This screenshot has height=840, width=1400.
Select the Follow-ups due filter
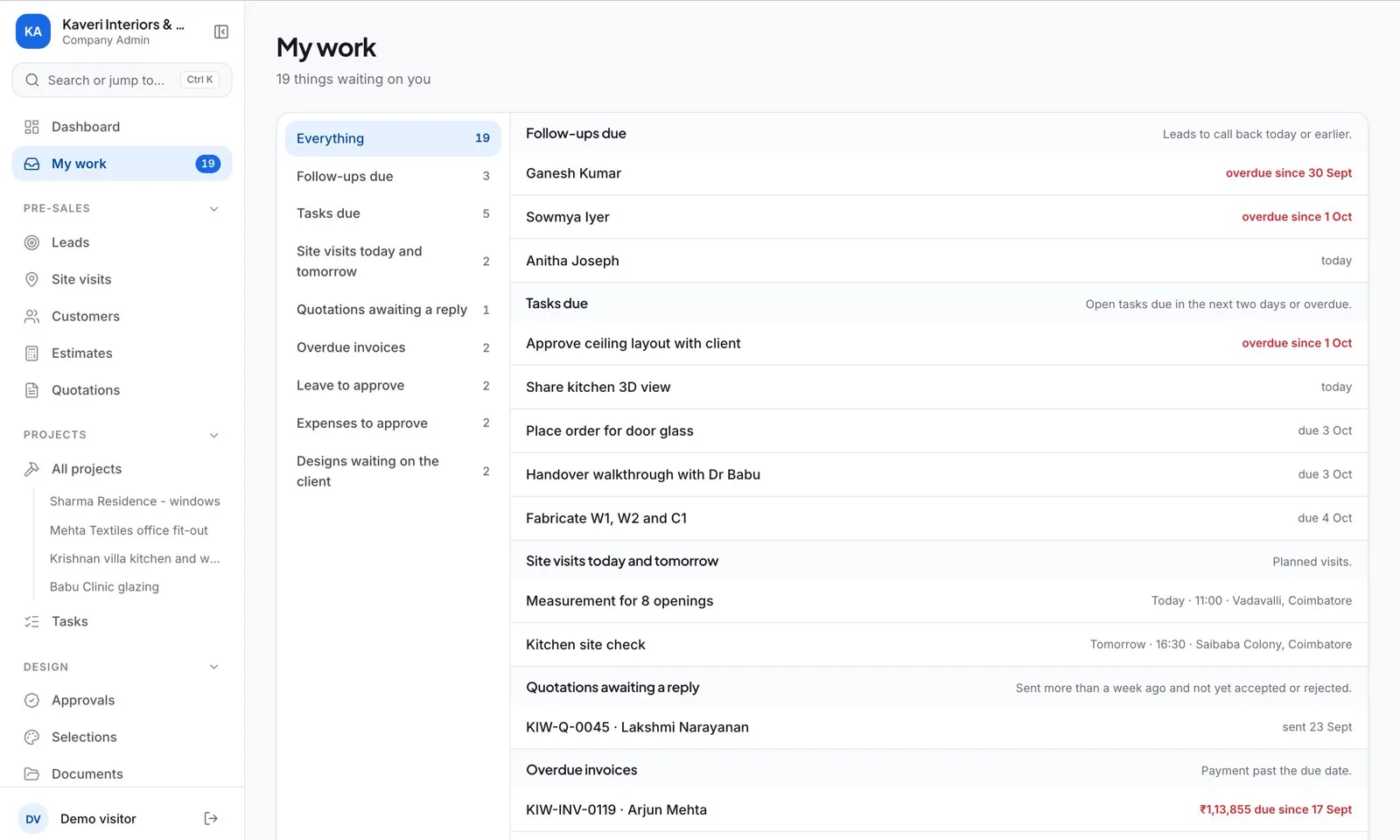point(393,176)
